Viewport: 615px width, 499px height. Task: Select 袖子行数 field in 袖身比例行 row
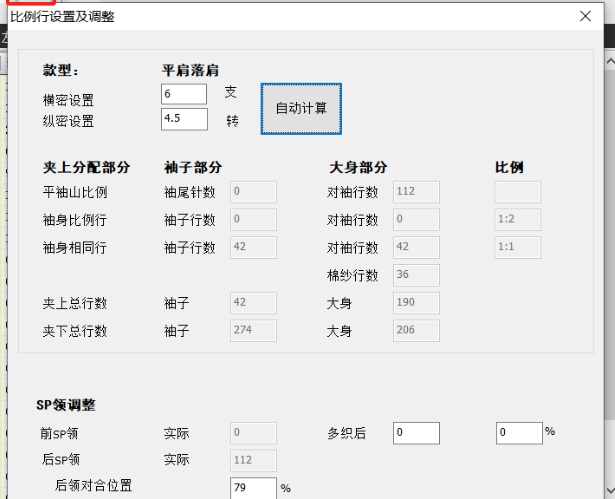tap(253, 219)
